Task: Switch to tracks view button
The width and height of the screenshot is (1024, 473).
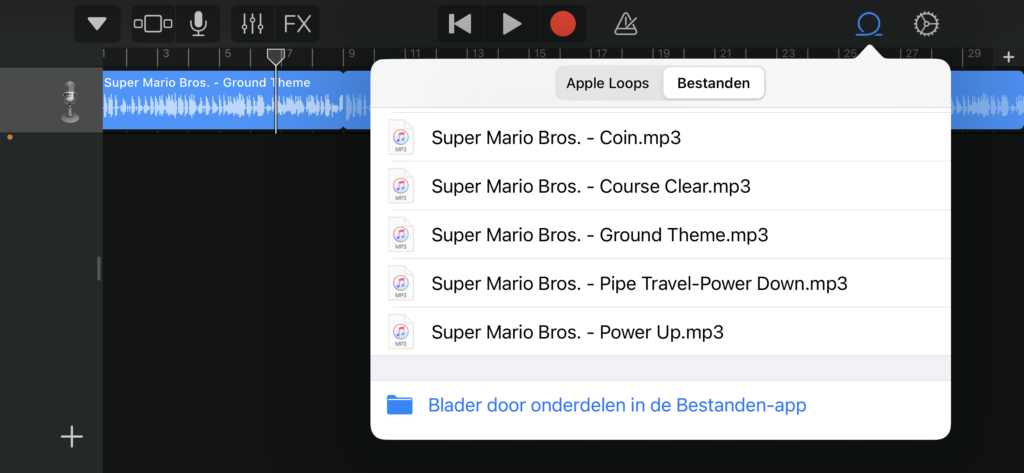Action: click(152, 24)
